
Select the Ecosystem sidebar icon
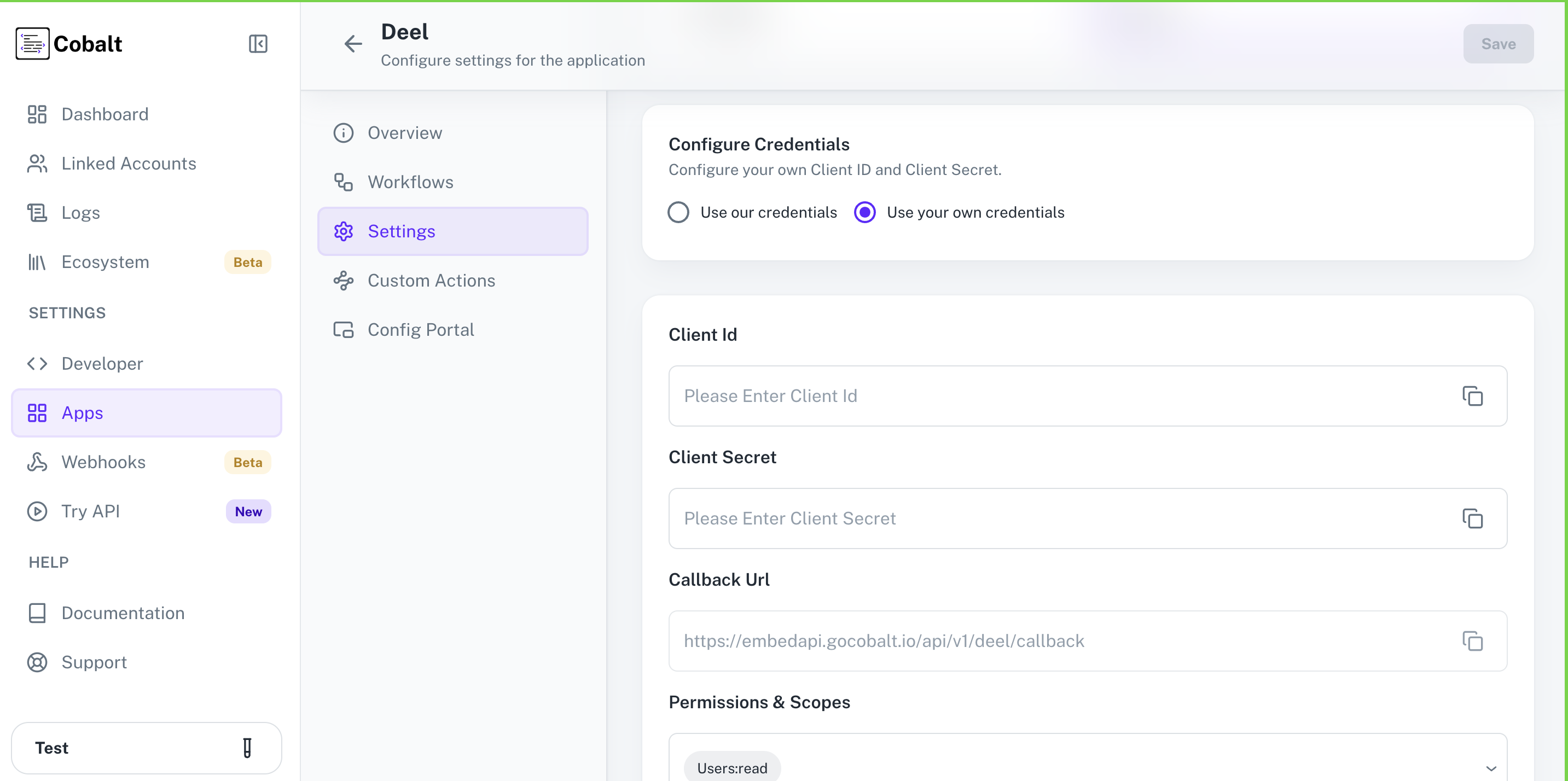coord(37,262)
